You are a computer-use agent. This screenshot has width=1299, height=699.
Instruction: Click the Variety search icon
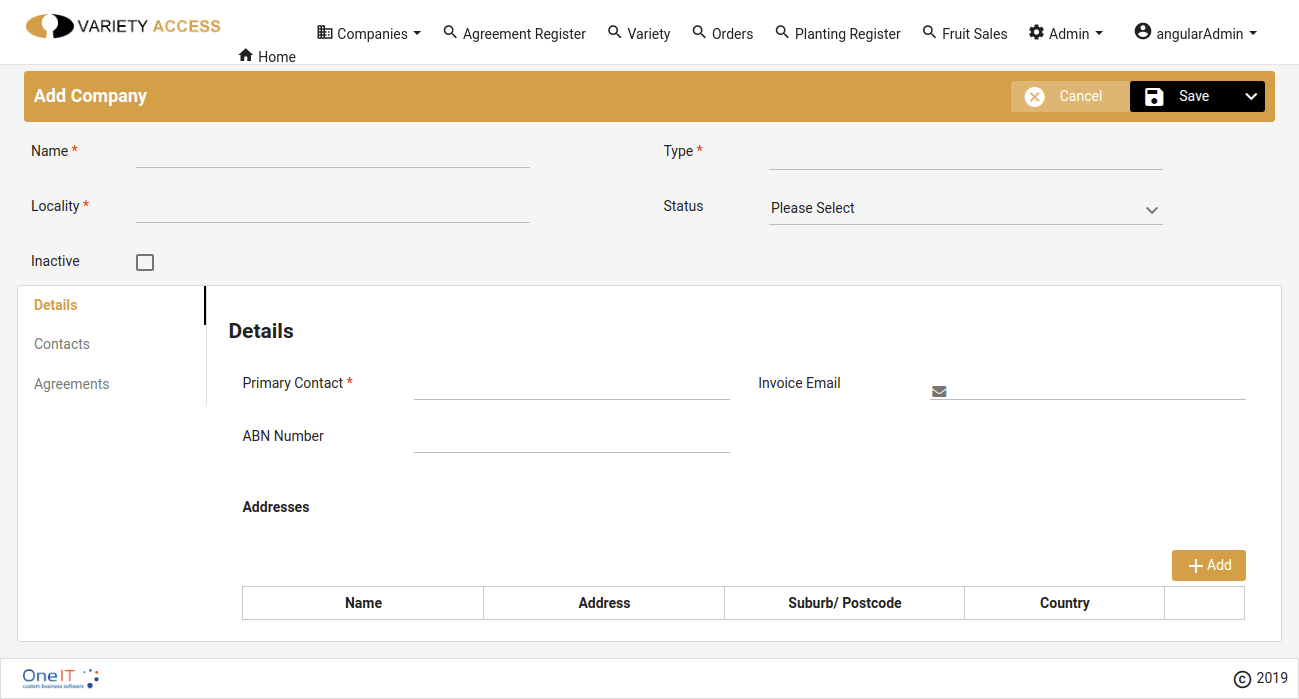[x=615, y=33]
